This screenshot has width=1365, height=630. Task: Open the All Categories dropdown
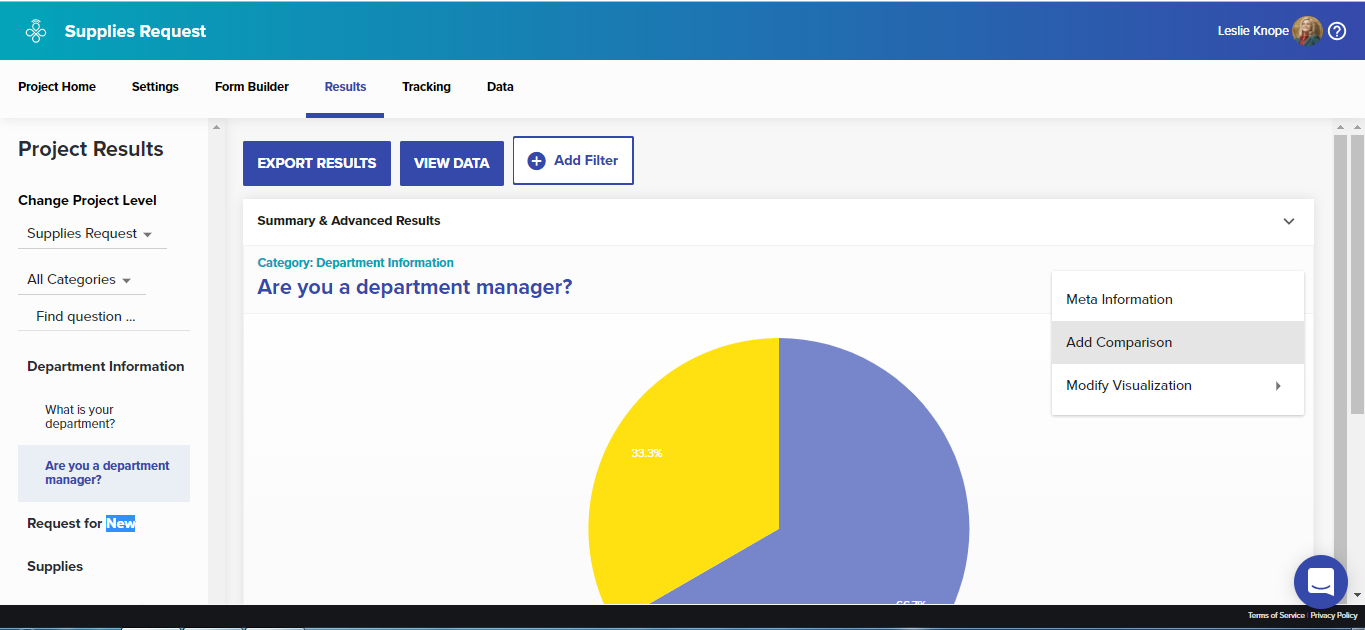pos(80,280)
